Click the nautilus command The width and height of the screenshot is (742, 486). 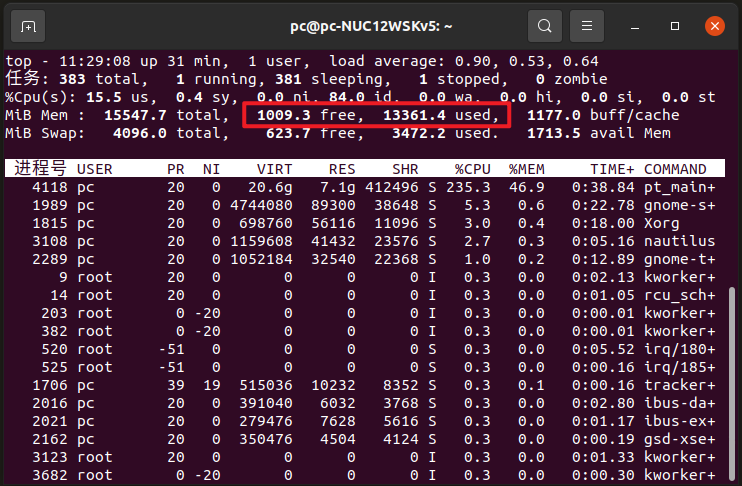pyautogui.click(x=680, y=241)
